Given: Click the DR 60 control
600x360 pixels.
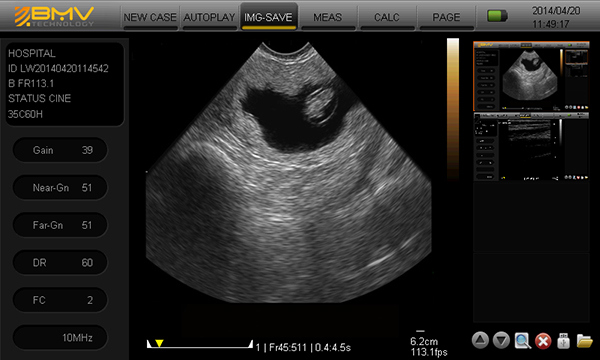Looking at the screenshot, I should click(x=60, y=262).
